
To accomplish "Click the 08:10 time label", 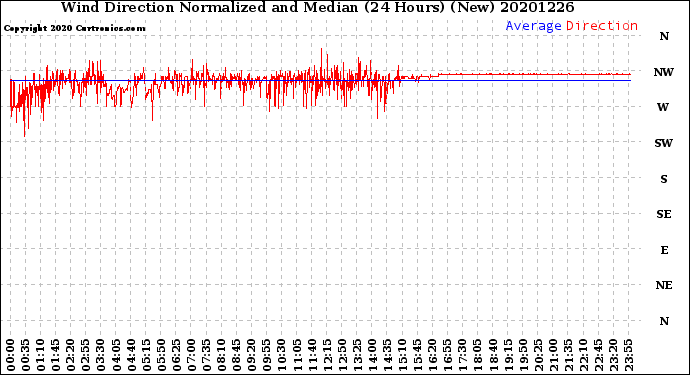I will (x=221, y=355).
